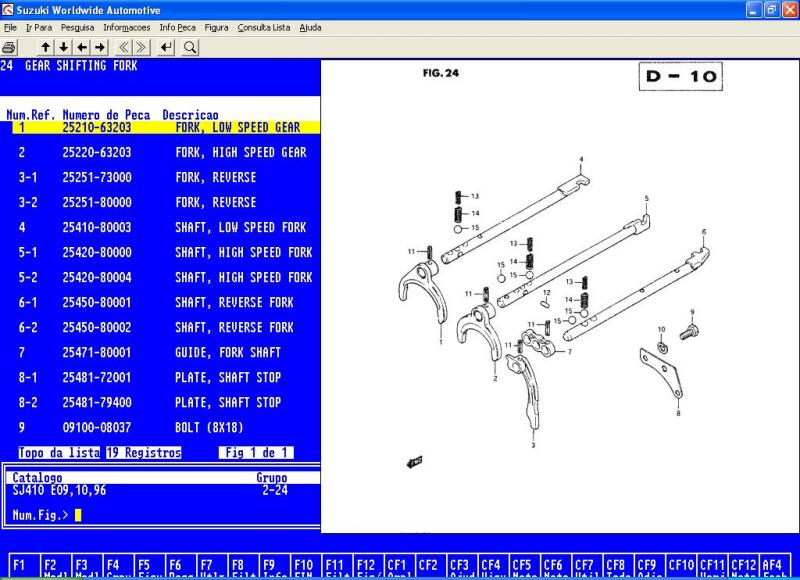Click the 'Topo da lista' status label
Image resolution: width=800 pixels, height=580 pixels.
point(59,453)
